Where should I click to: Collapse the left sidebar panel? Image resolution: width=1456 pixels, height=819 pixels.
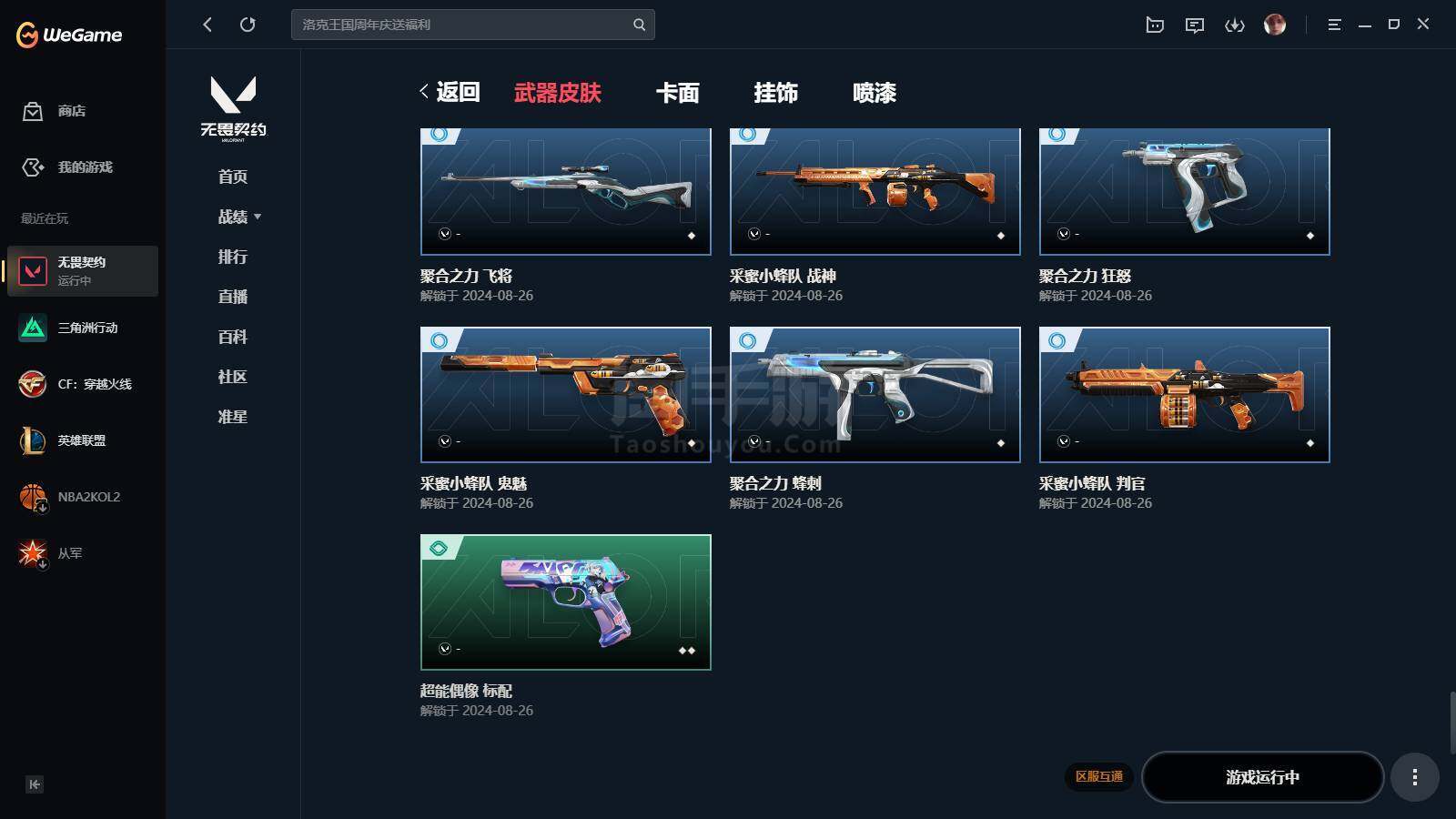[35, 784]
